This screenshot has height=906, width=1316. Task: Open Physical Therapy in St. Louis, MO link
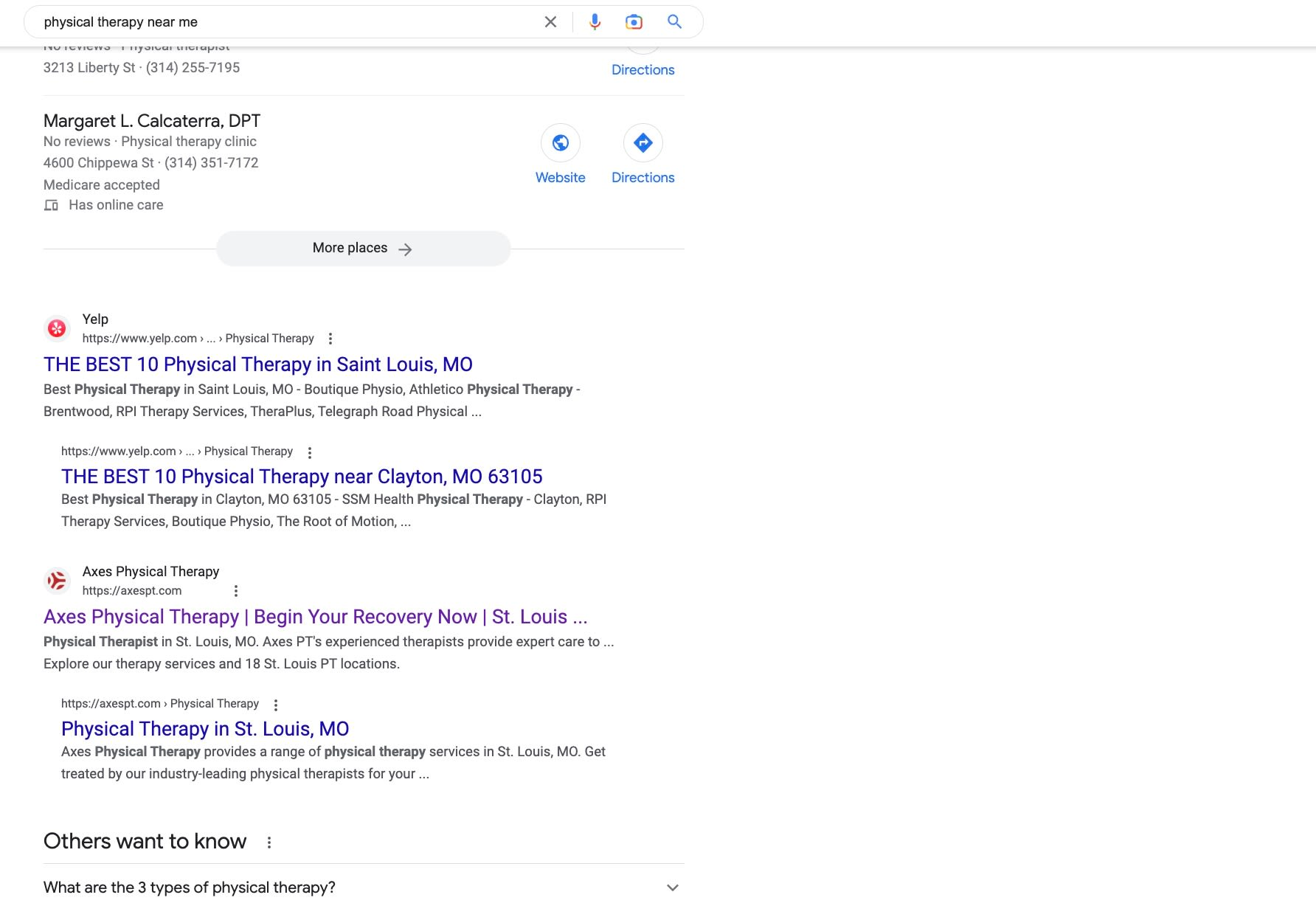coord(205,729)
